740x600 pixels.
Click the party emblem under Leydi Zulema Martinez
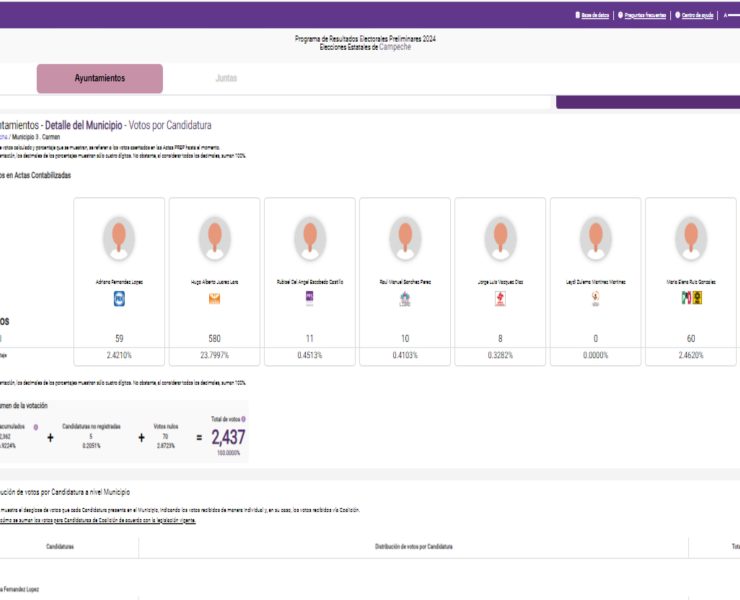[595, 298]
